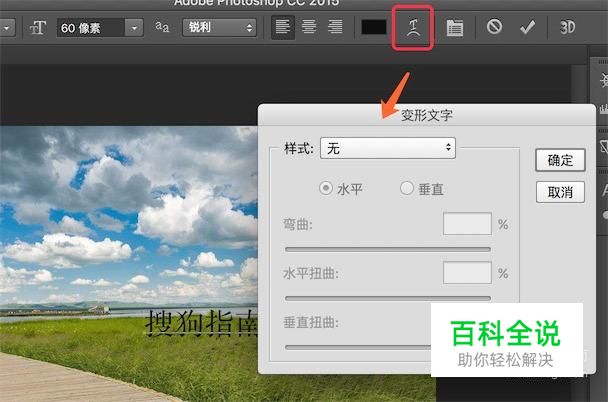Open the black text color swatch

pyautogui.click(x=374, y=28)
